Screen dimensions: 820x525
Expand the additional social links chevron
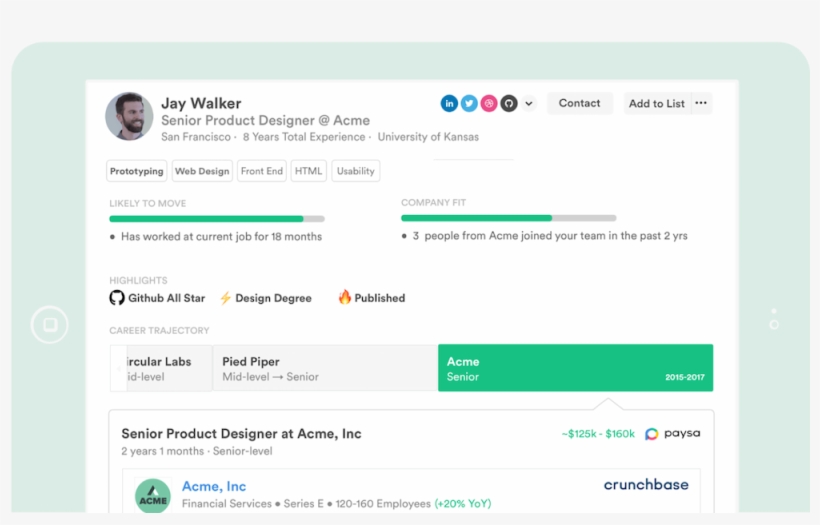(x=529, y=103)
